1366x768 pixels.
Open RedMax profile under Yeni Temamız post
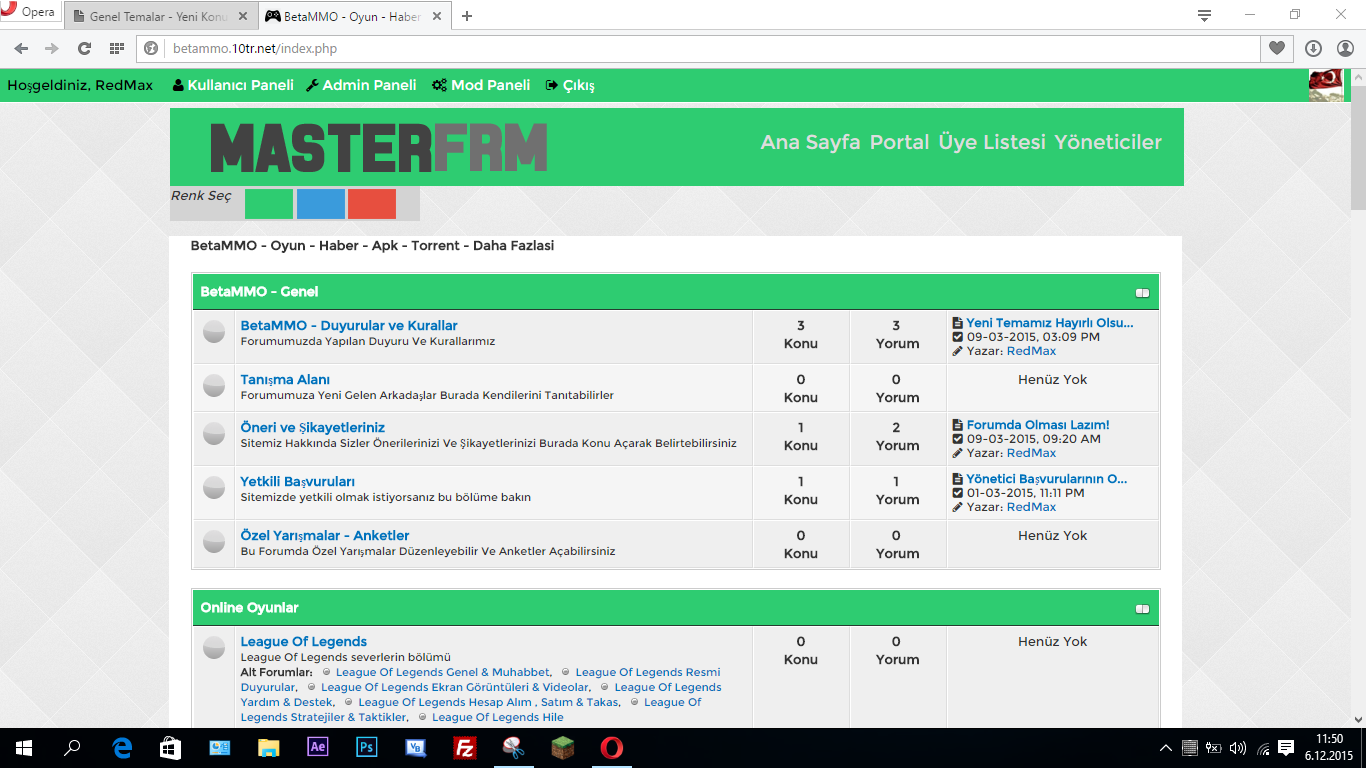click(1031, 351)
